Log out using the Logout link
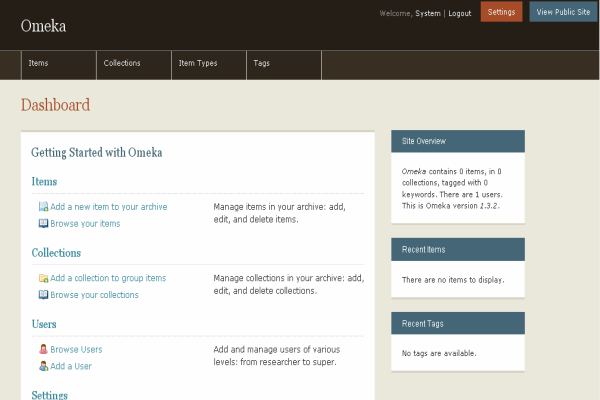The height and width of the screenshot is (400, 600). (459, 14)
